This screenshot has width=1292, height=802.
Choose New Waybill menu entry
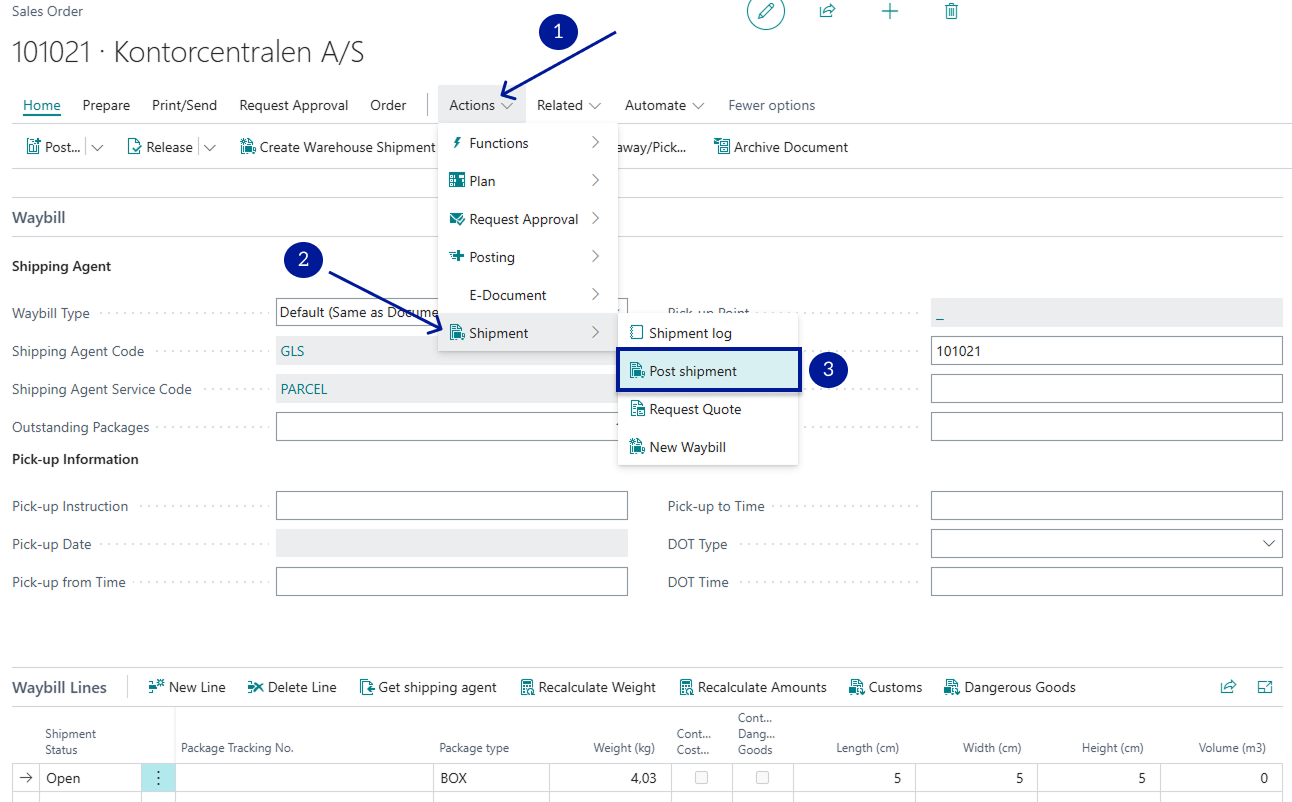687,447
